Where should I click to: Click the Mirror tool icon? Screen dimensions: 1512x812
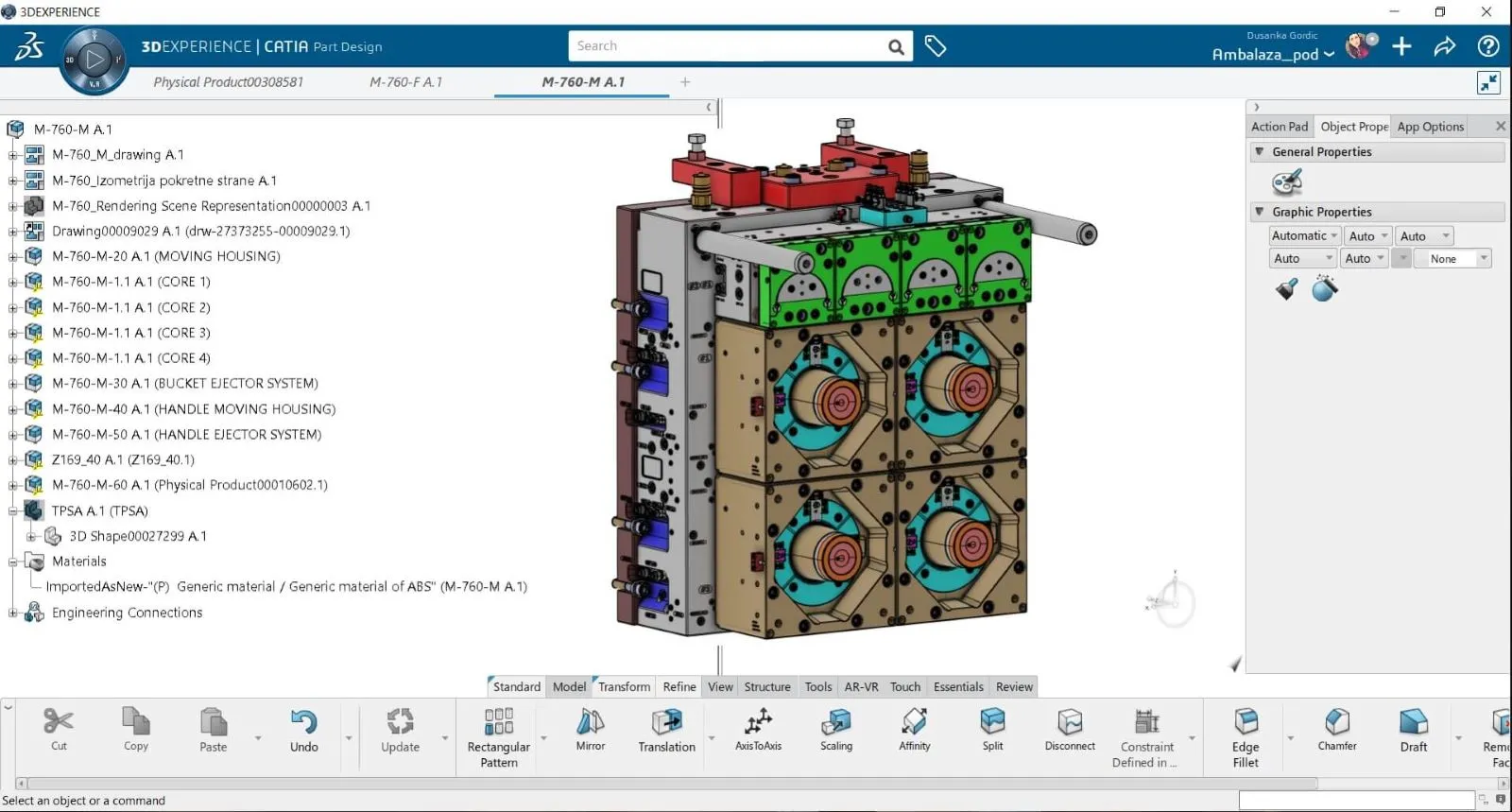(590, 723)
